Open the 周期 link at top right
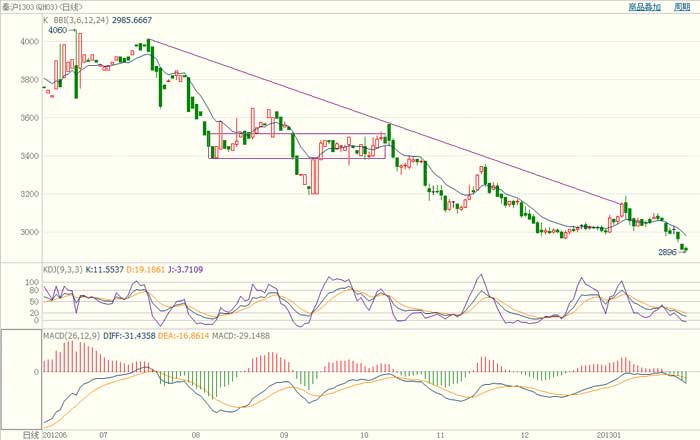The width and height of the screenshot is (700, 440). tap(682, 7)
